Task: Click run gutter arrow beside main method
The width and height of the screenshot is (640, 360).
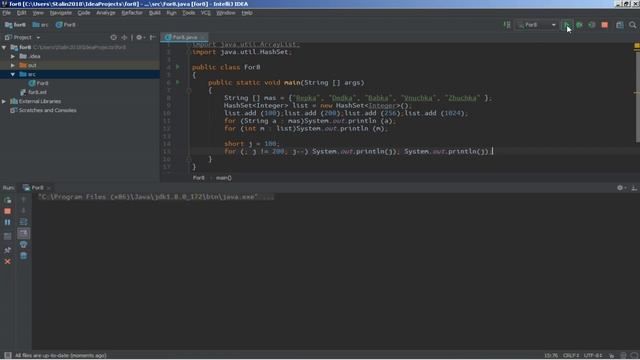Action: [178, 82]
